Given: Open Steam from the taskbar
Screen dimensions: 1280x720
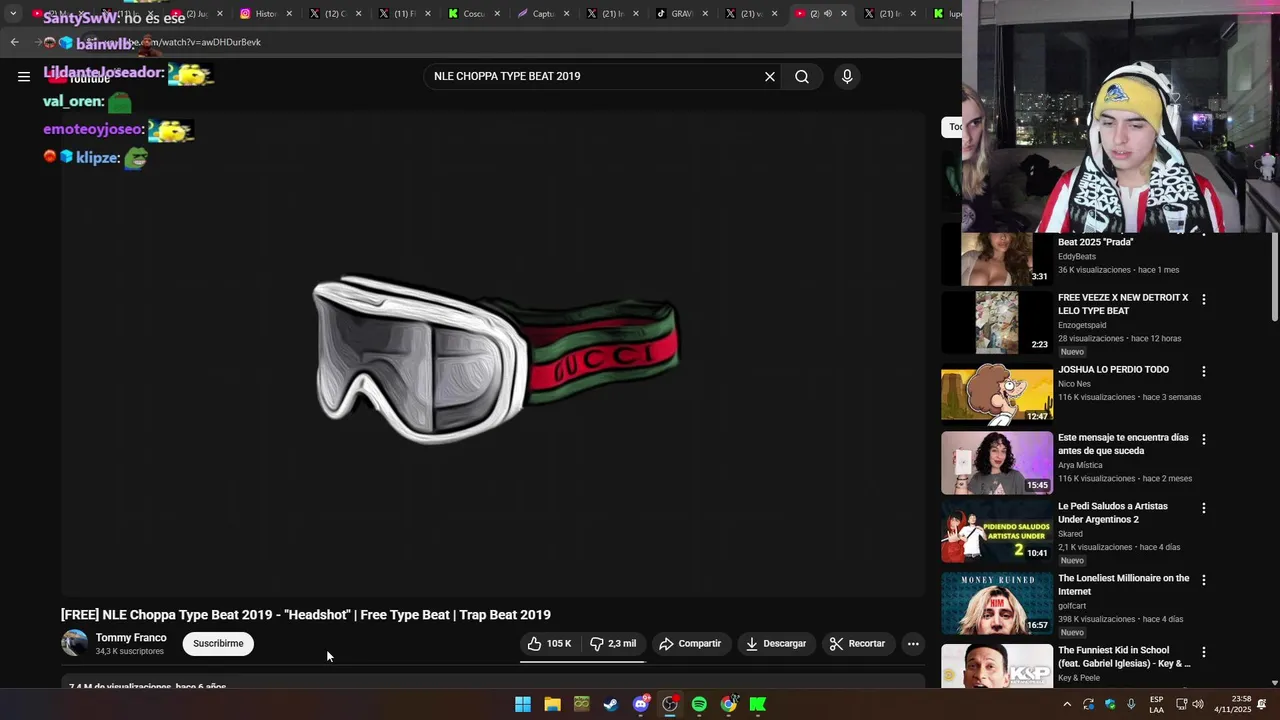Looking at the screenshot, I should coord(611,704).
